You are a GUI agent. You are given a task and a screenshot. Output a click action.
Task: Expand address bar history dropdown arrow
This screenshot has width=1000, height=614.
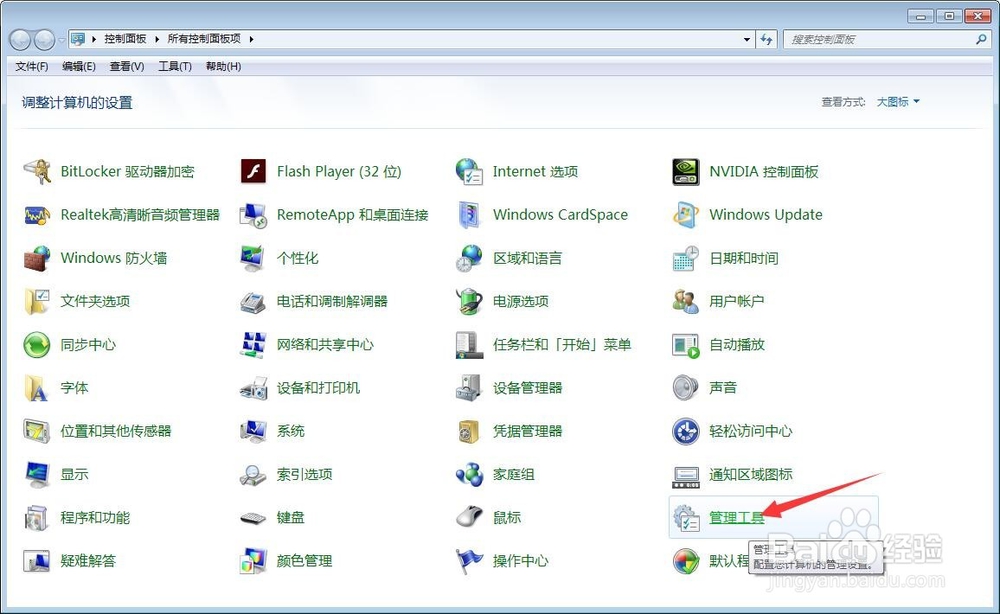coord(747,40)
